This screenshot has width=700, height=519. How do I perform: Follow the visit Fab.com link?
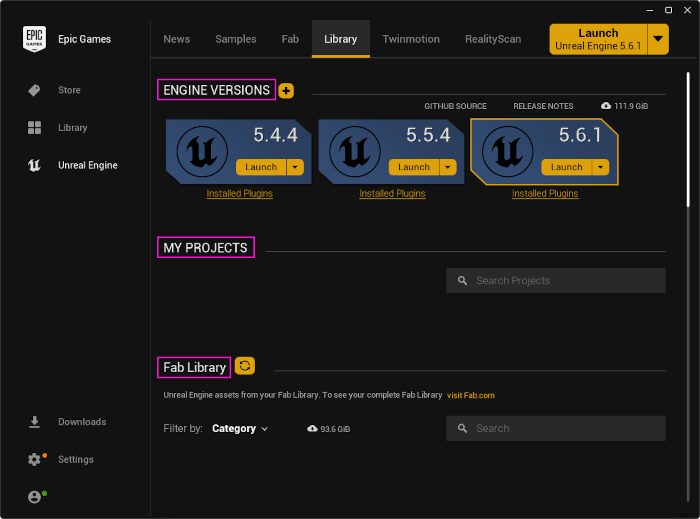tap(471, 395)
